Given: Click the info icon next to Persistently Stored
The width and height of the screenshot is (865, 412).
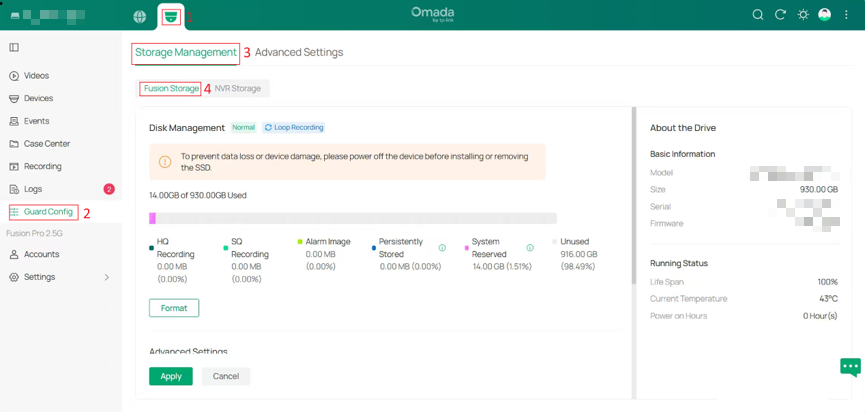Looking at the screenshot, I should coord(442,248).
